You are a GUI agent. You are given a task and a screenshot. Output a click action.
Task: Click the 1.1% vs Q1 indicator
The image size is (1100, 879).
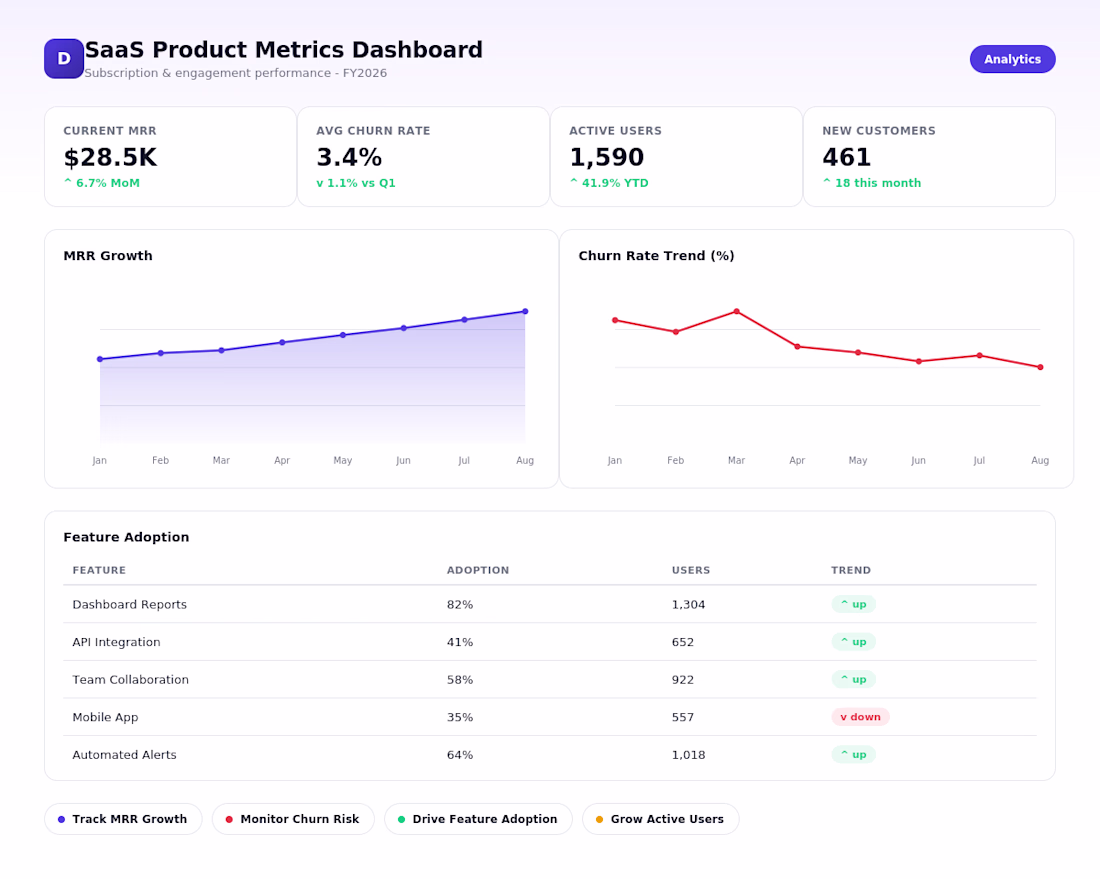pos(356,182)
